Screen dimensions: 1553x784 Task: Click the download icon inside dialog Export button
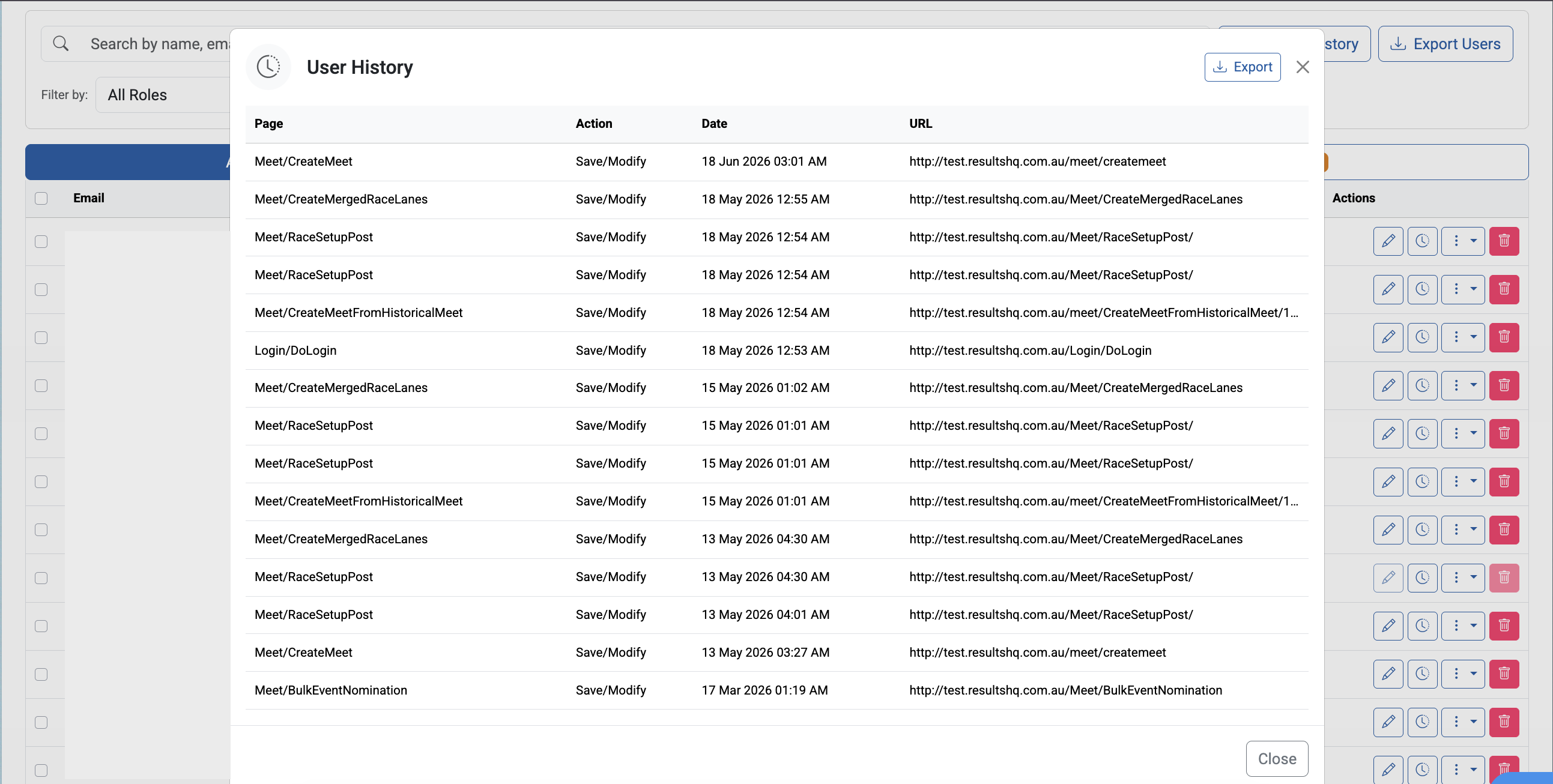coord(1220,67)
